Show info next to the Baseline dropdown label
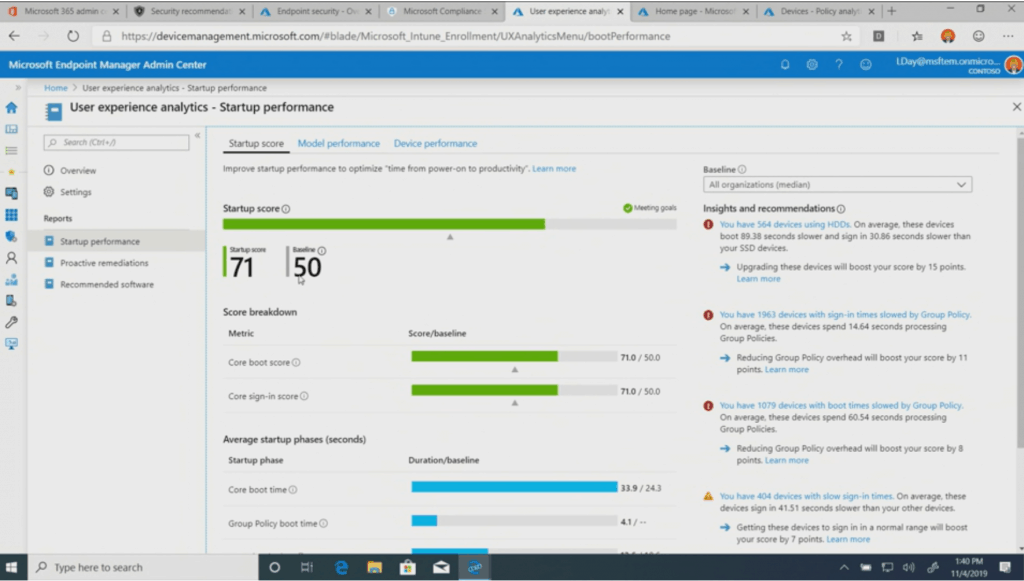This screenshot has width=1024, height=581. (x=742, y=170)
